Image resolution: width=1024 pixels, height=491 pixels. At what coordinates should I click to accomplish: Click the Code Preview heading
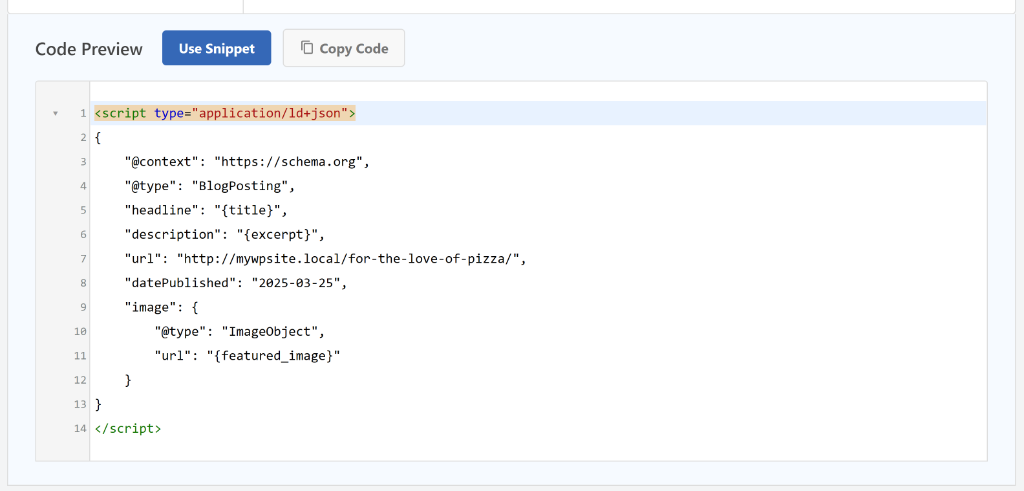(89, 49)
